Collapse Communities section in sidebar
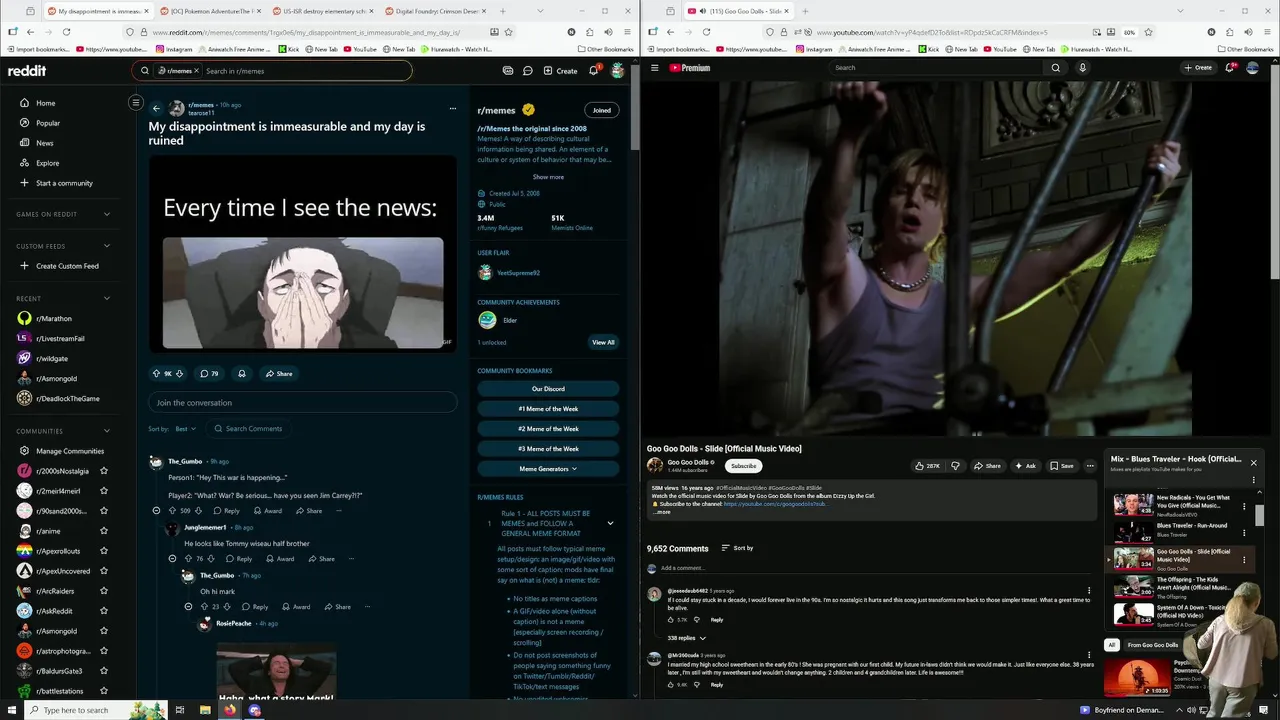 [106, 431]
